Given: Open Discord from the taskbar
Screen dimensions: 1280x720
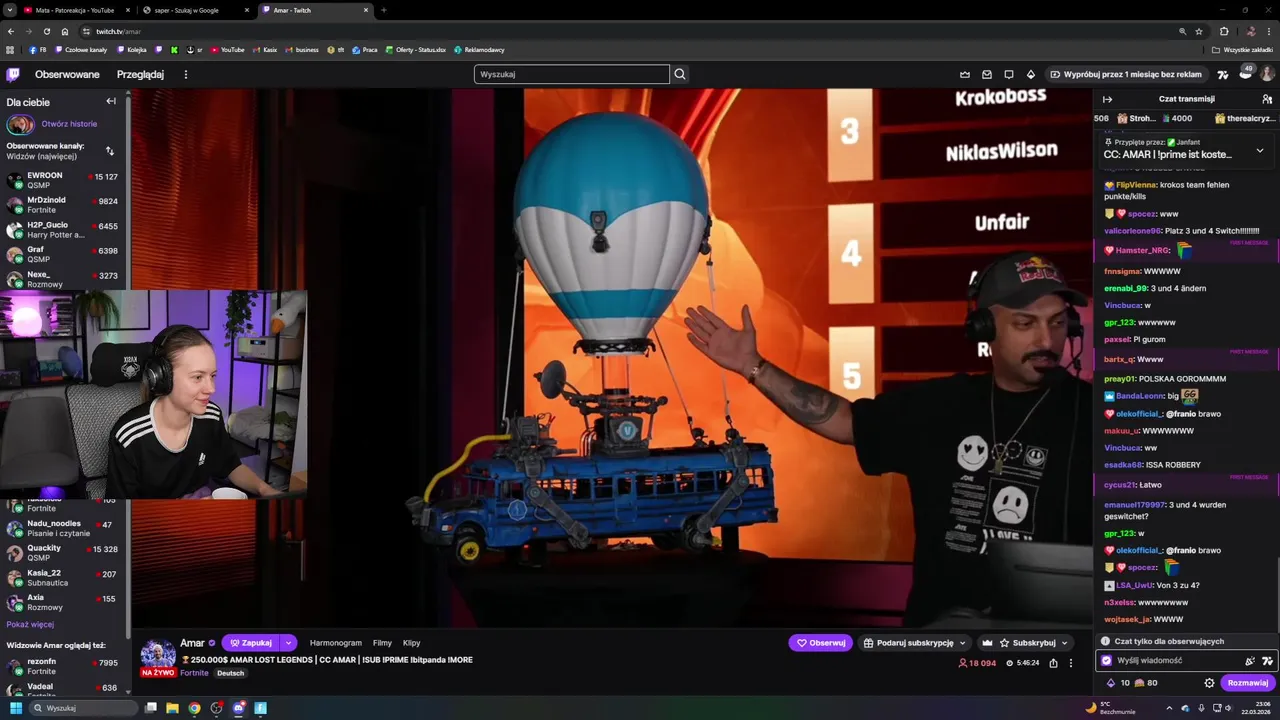Looking at the screenshot, I should tap(238, 708).
